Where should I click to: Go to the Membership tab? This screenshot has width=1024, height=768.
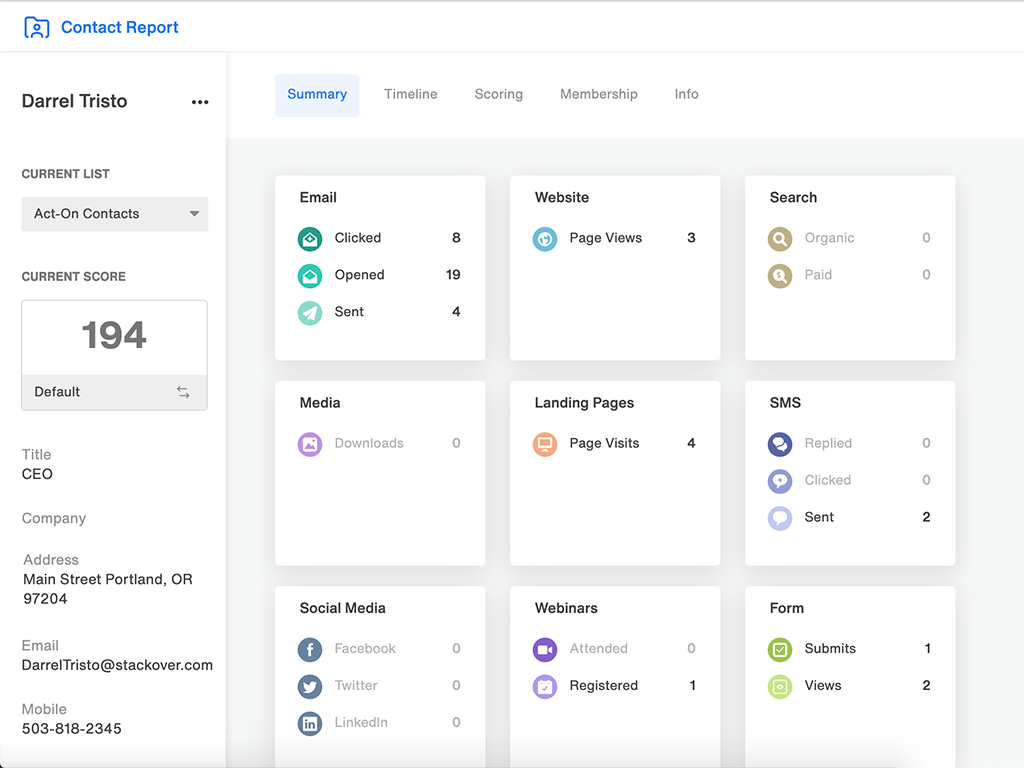click(599, 94)
